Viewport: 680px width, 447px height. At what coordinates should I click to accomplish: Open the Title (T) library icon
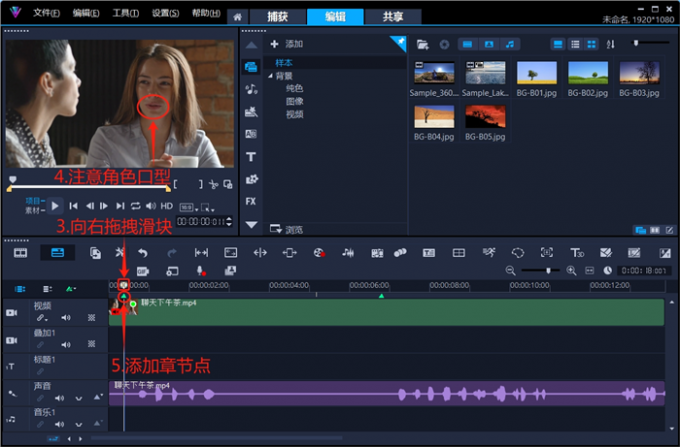point(251,157)
